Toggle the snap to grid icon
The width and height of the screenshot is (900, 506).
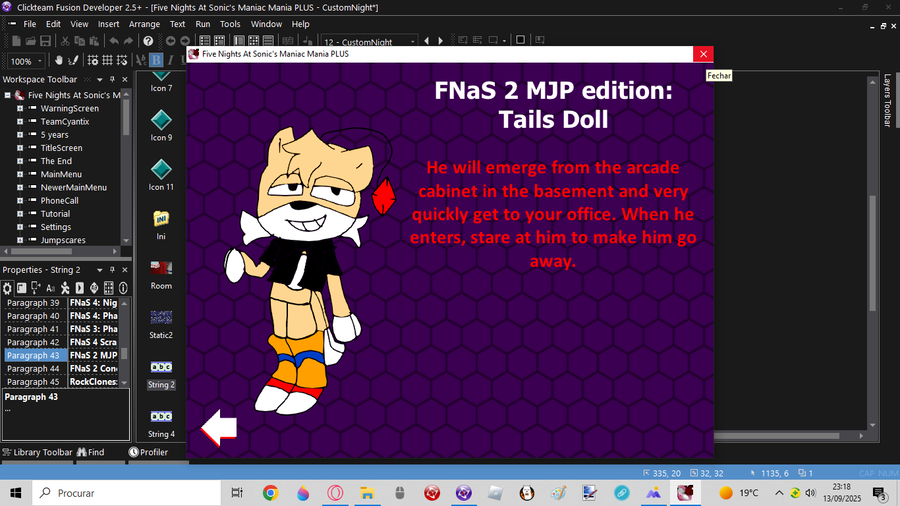point(122,60)
